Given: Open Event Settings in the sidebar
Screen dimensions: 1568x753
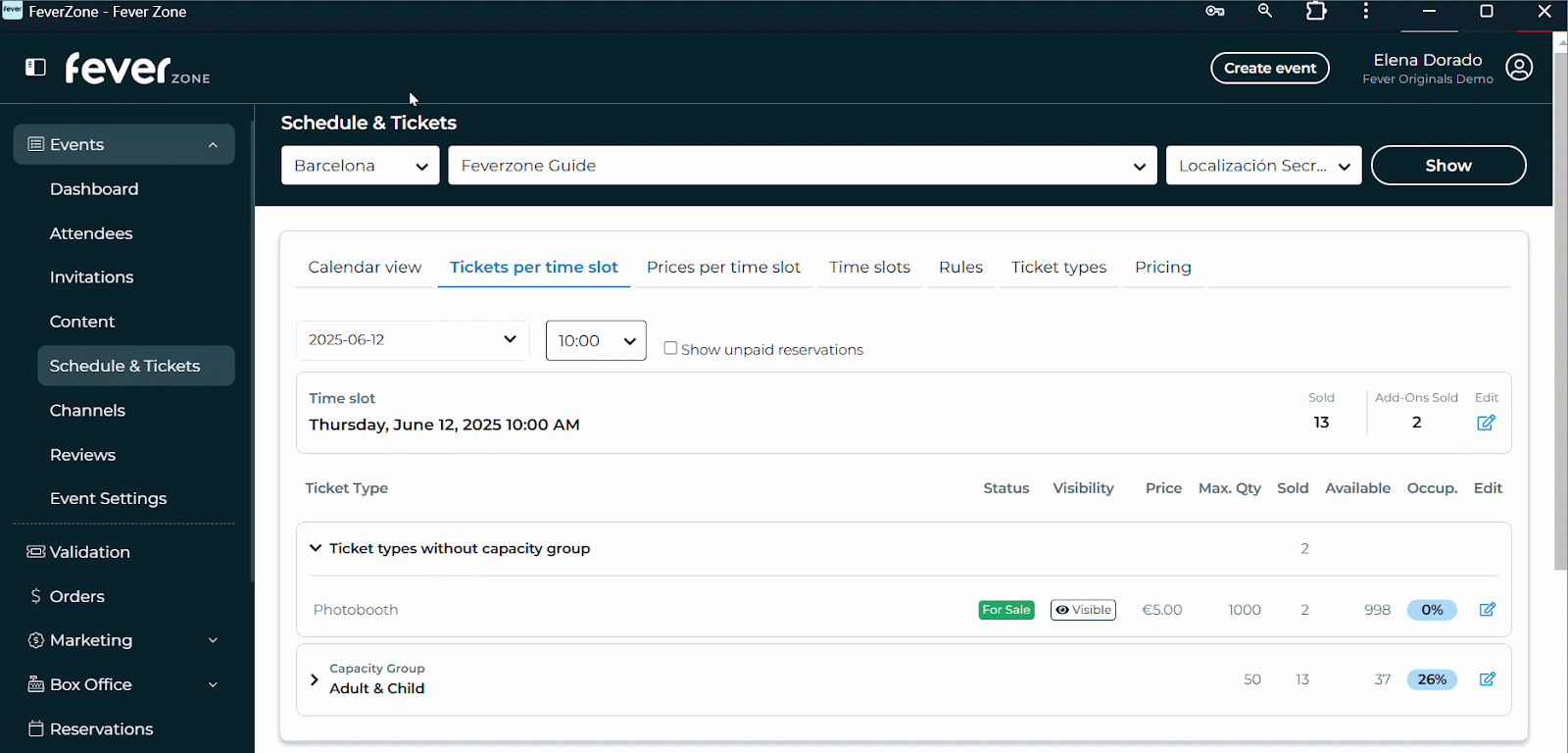Looking at the screenshot, I should [x=108, y=498].
